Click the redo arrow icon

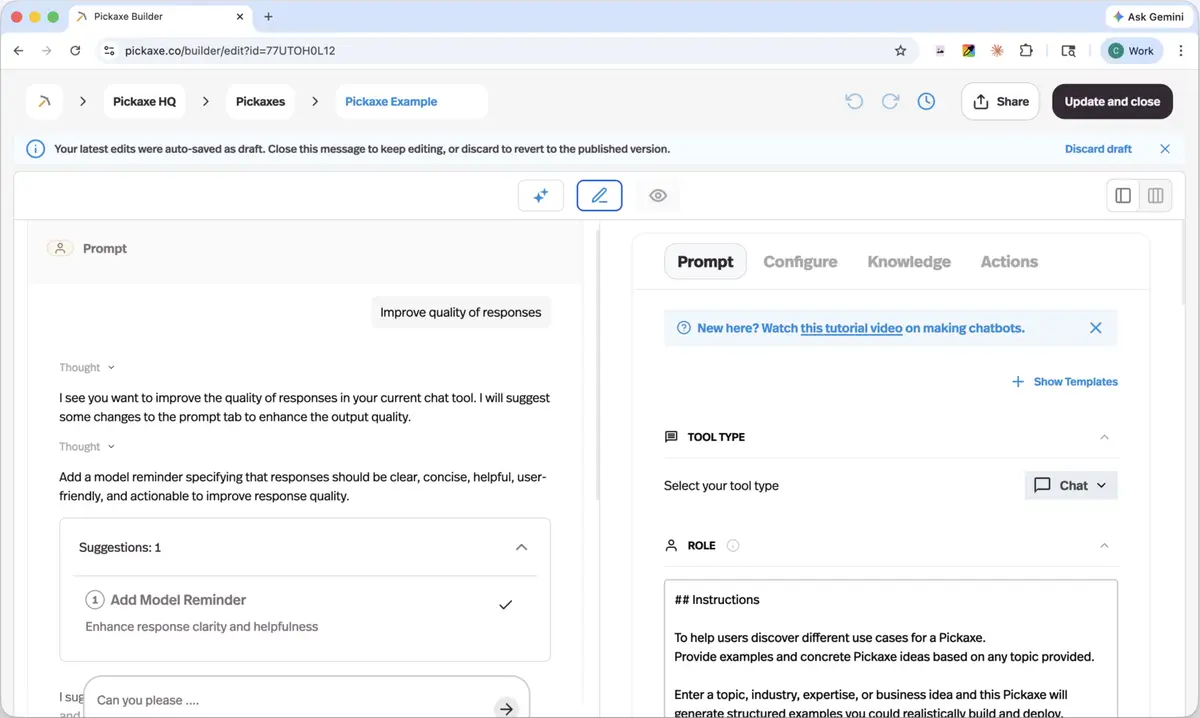(890, 101)
